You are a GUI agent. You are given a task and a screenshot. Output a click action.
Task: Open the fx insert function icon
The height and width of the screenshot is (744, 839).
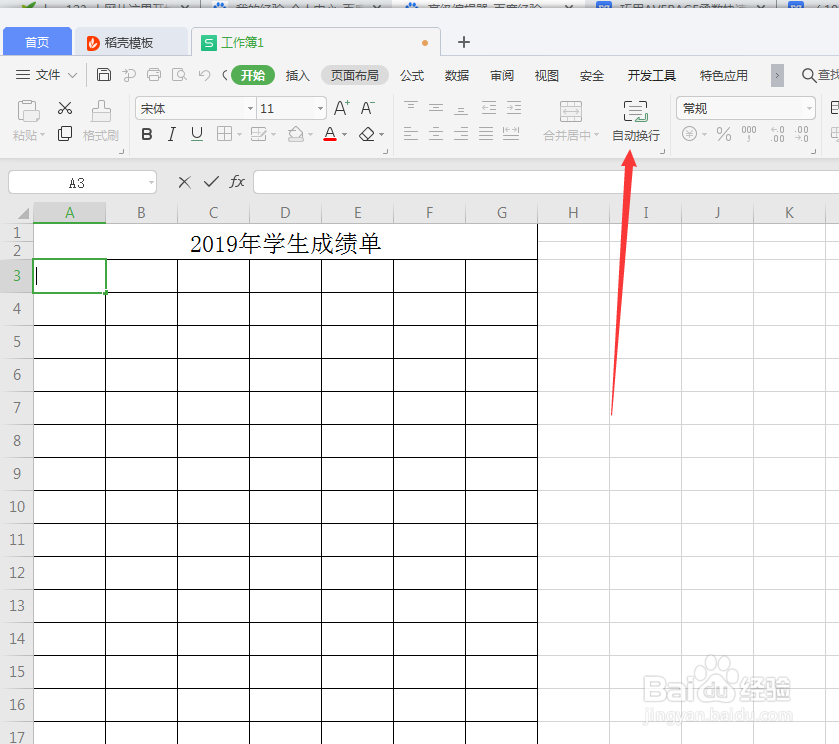(237, 182)
